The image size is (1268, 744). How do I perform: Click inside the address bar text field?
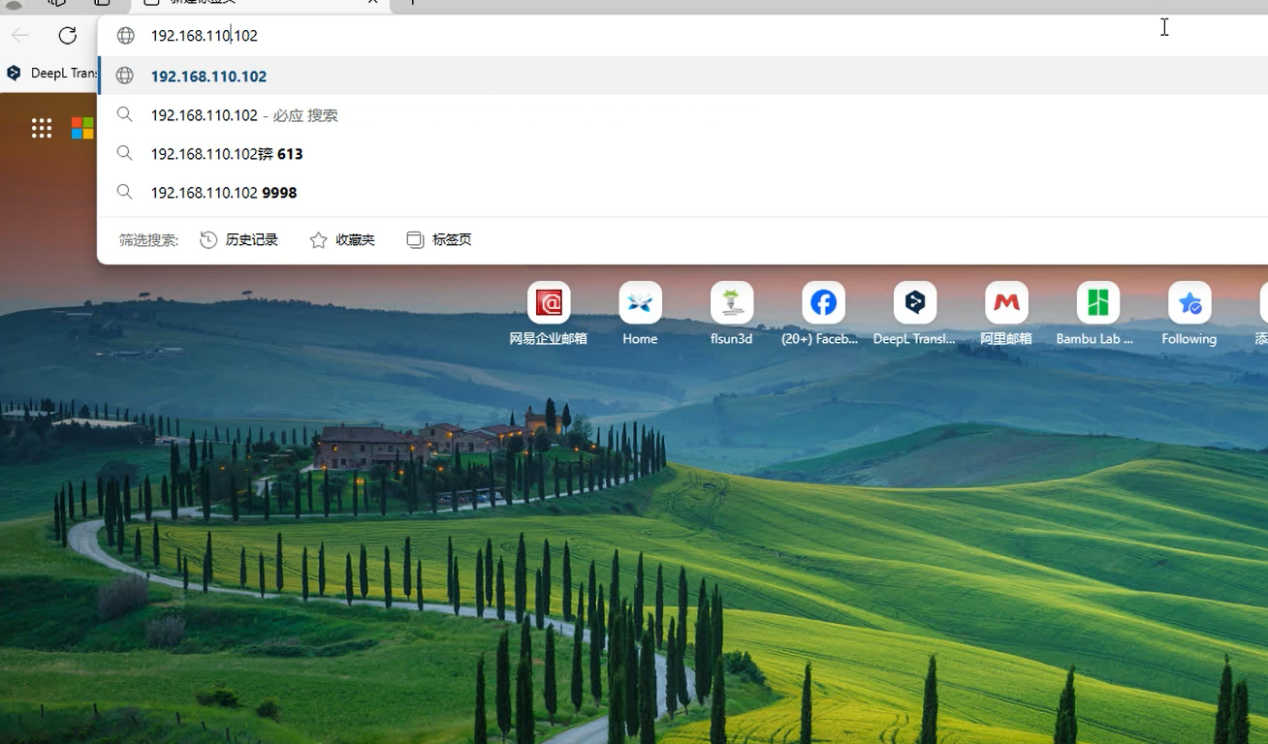point(600,36)
